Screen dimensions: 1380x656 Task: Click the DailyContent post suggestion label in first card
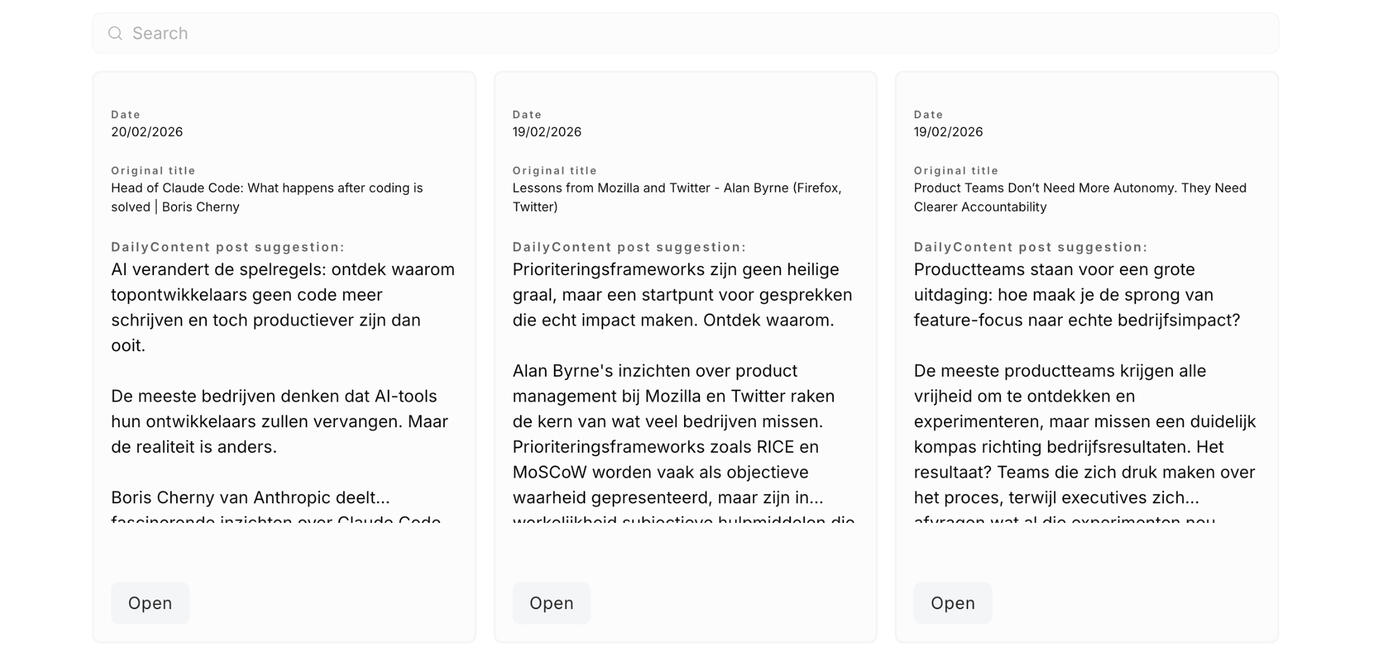point(228,247)
